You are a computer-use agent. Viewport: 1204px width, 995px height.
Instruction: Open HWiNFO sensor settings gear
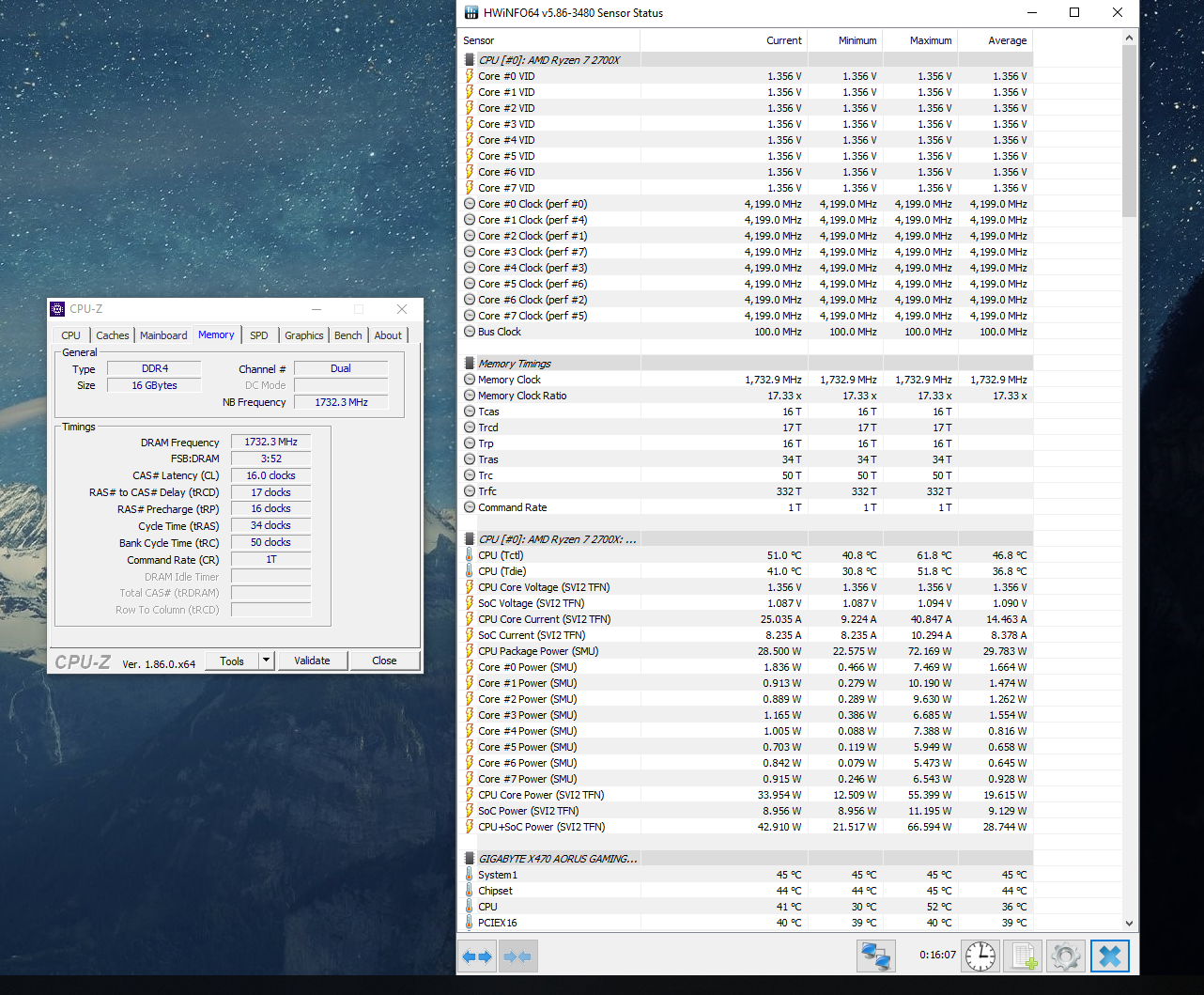[x=1065, y=956]
